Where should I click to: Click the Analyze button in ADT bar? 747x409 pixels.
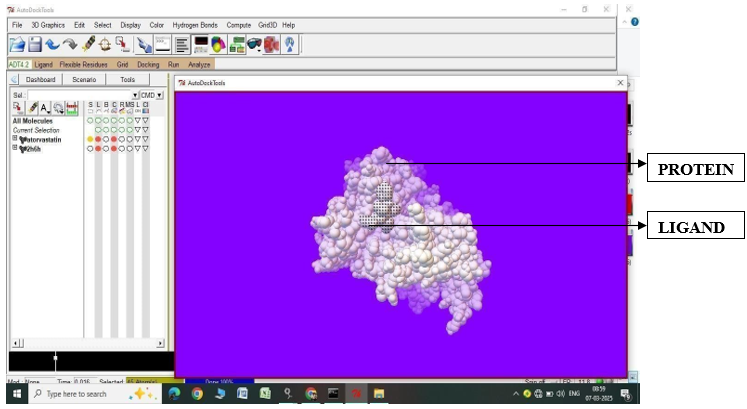click(x=199, y=64)
